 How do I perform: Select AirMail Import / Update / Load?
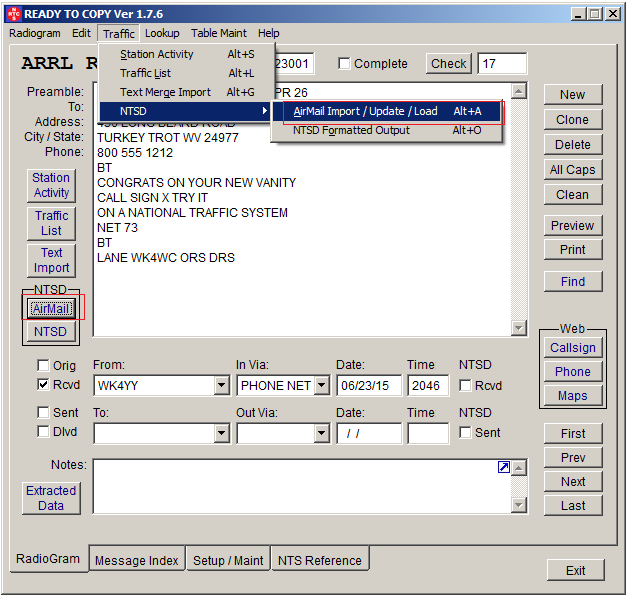[x=387, y=111]
